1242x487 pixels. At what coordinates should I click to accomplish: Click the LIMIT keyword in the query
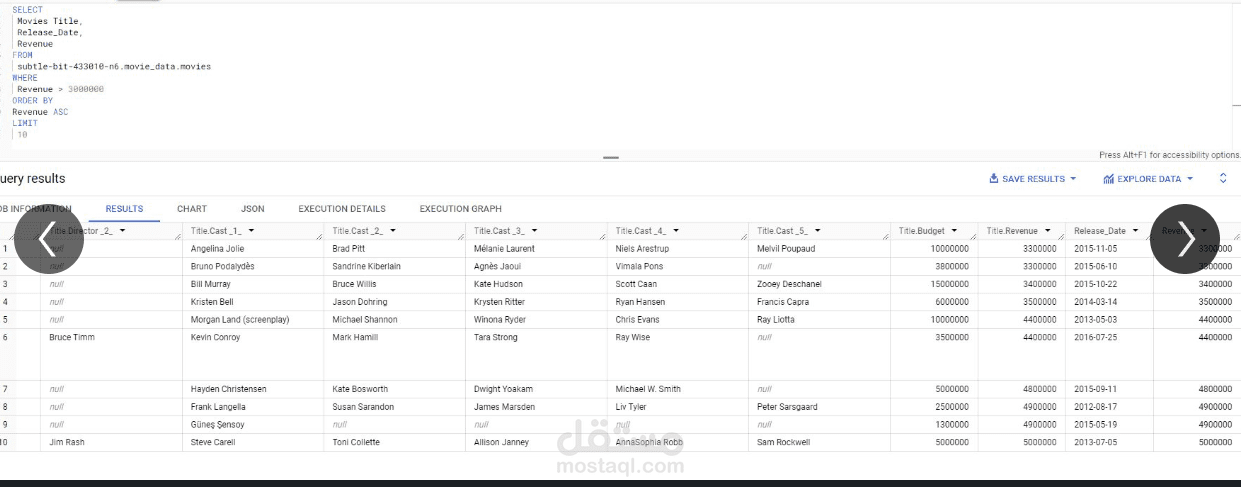click(x=25, y=123)
